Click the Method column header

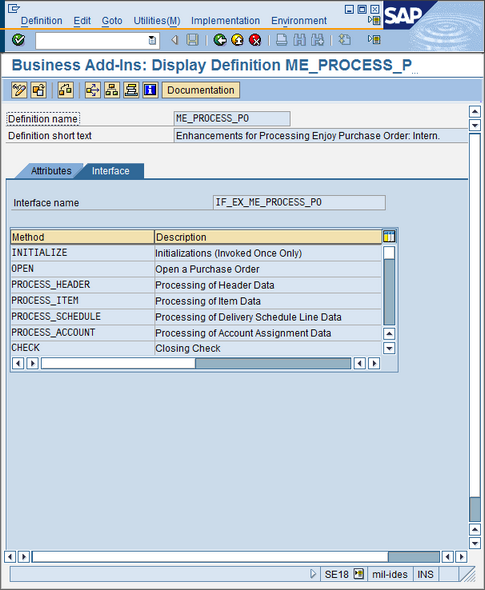pos(82,237)
